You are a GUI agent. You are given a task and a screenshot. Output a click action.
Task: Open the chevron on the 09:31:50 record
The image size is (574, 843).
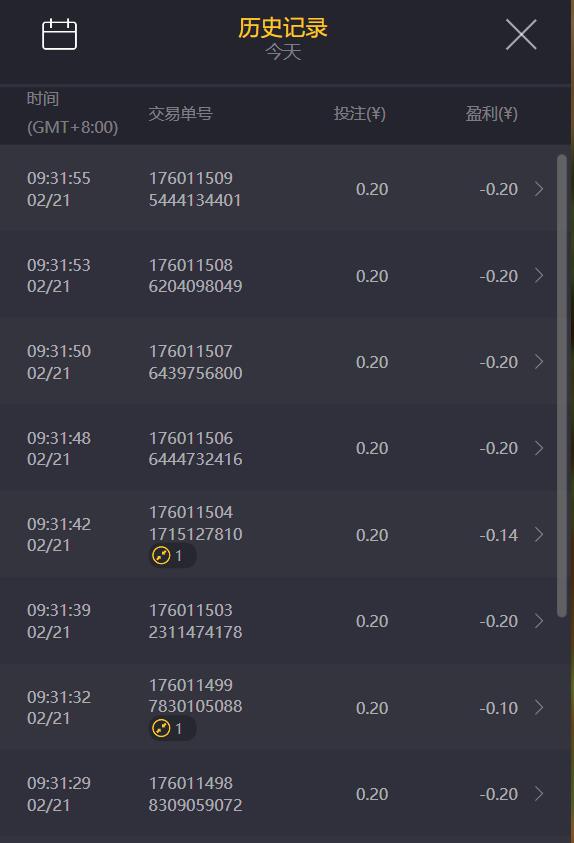pos(539,362)
